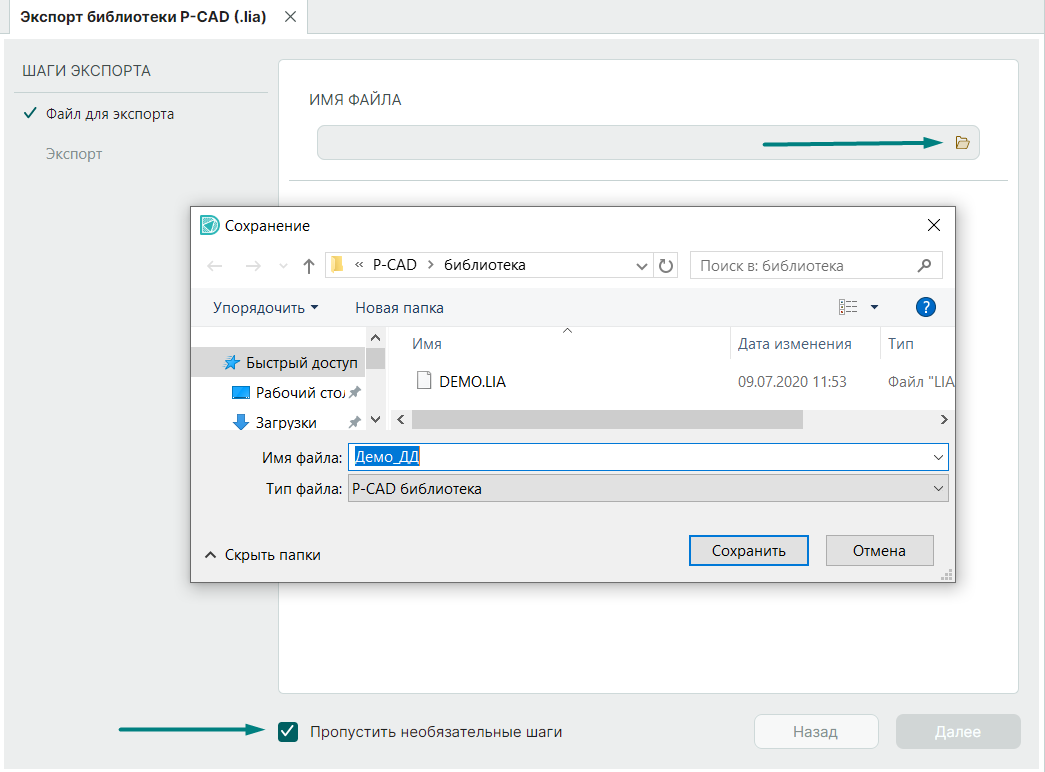1045x772 pixels.
Task: Open the 'Тип файла' dropdown
Action: (x=937, y=489)
